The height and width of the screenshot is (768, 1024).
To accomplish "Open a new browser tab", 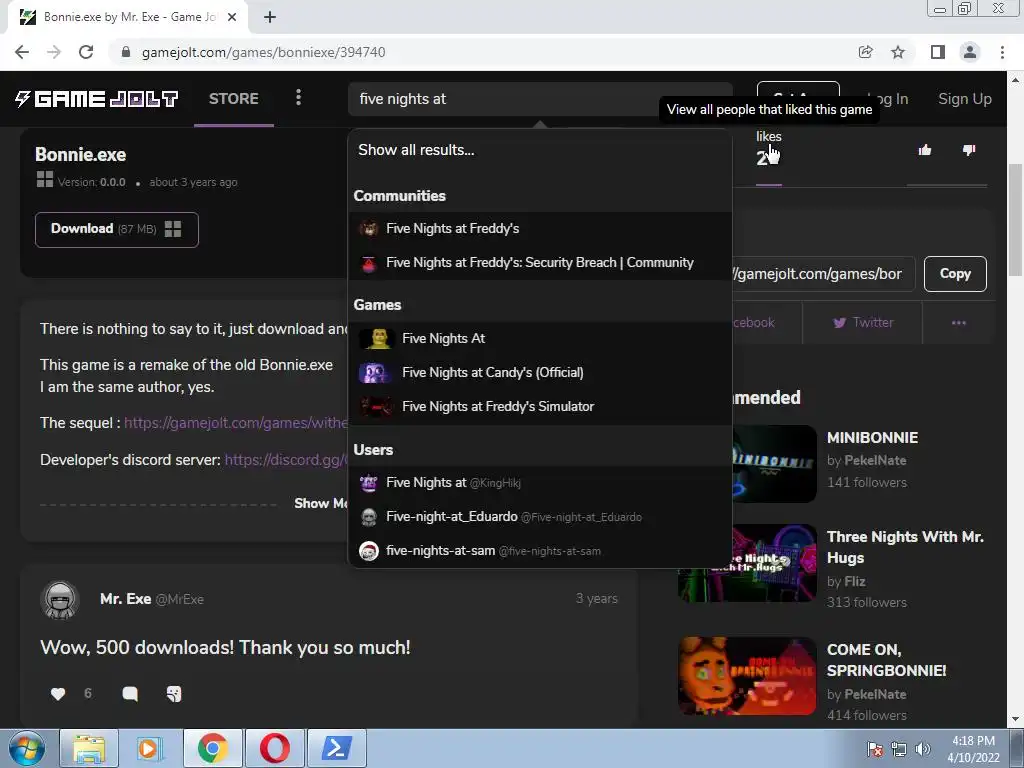I will pyautogui.click(x=270, y=17).
